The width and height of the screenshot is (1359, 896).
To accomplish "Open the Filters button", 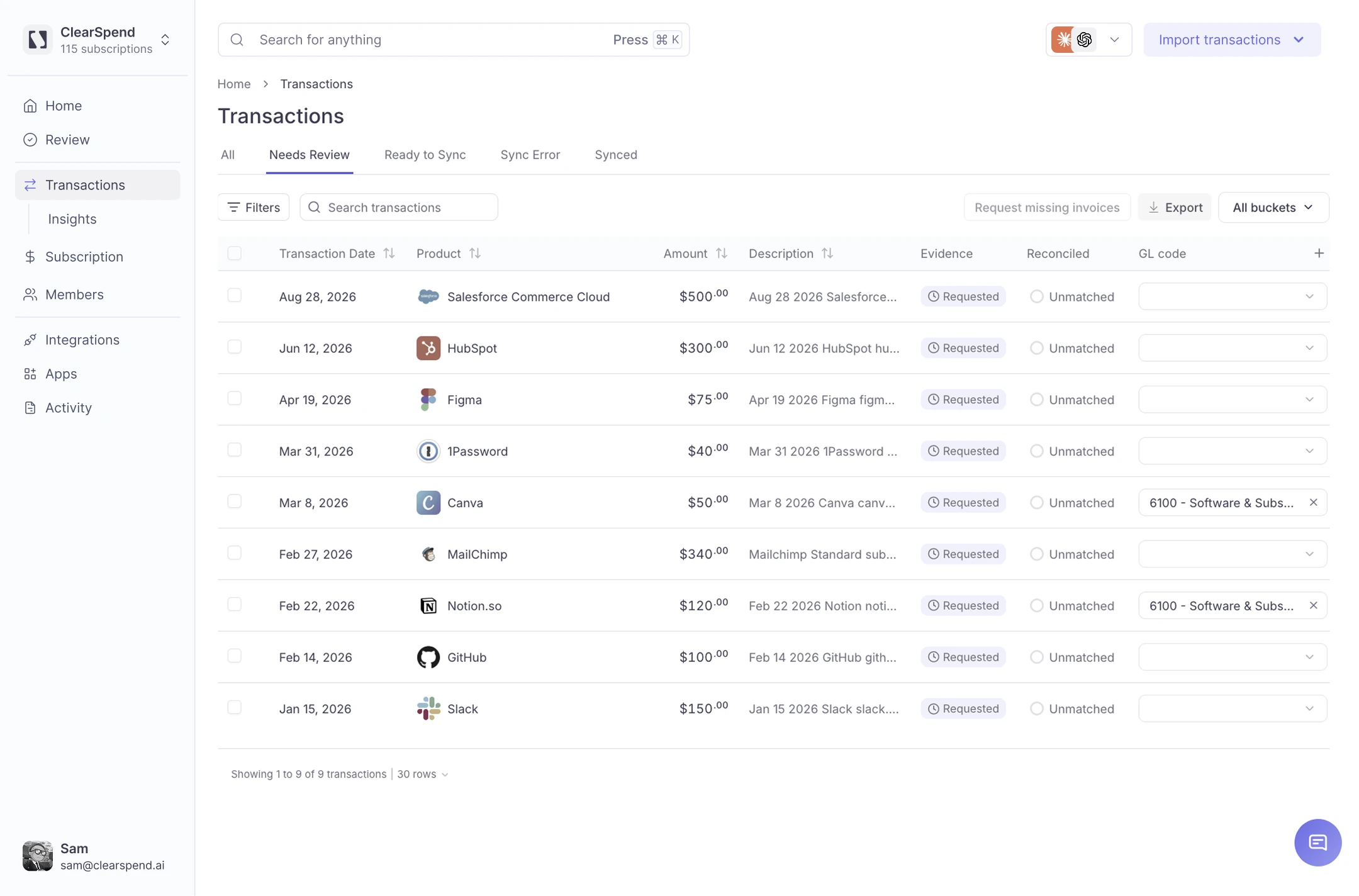I will 254,207.
